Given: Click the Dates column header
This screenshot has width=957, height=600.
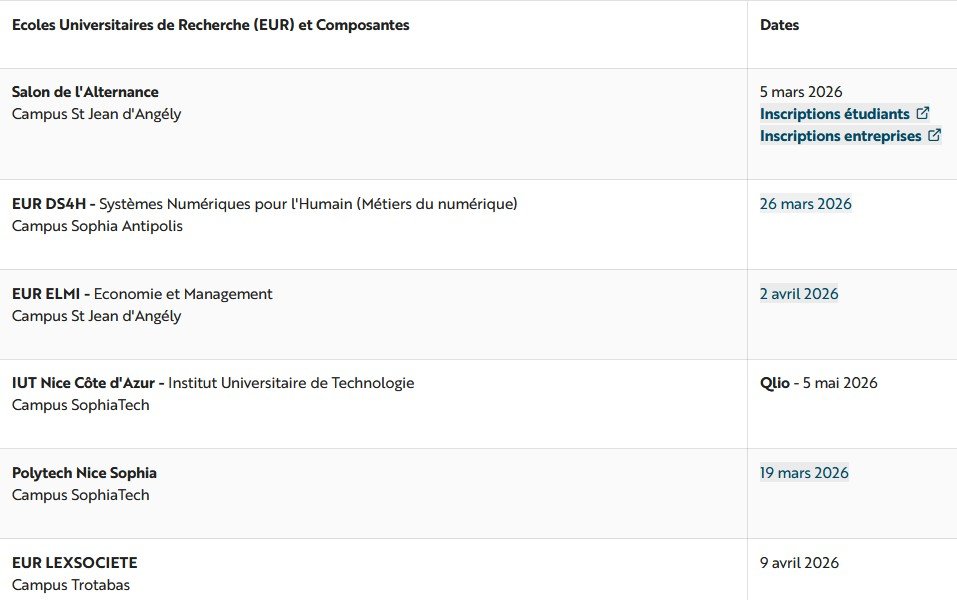Looking at the screenshot, I should click(x=779, y=25).
